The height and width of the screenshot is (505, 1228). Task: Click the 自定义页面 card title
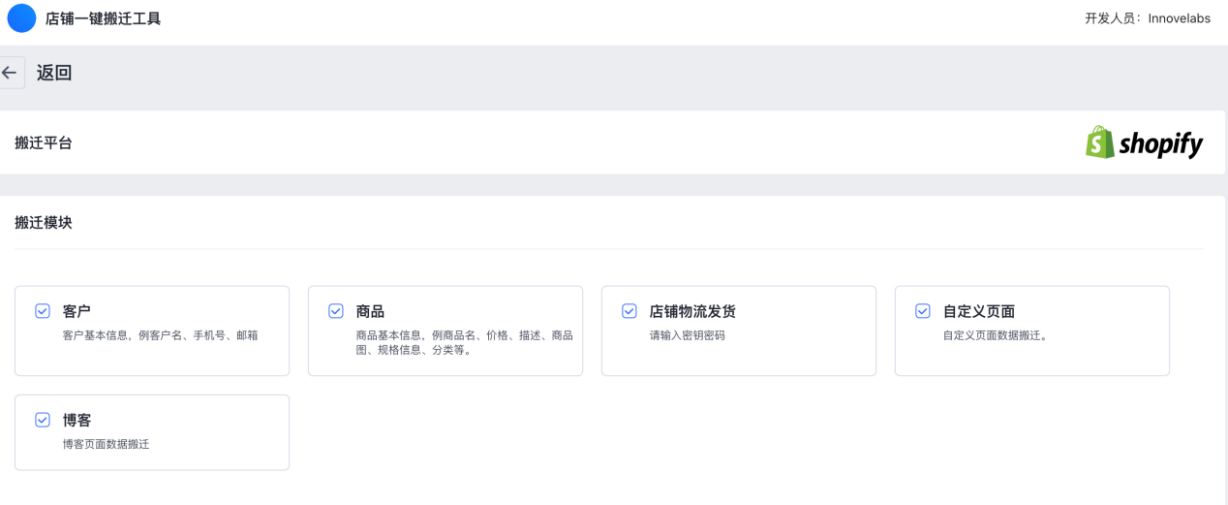click(x=978, y=311)
